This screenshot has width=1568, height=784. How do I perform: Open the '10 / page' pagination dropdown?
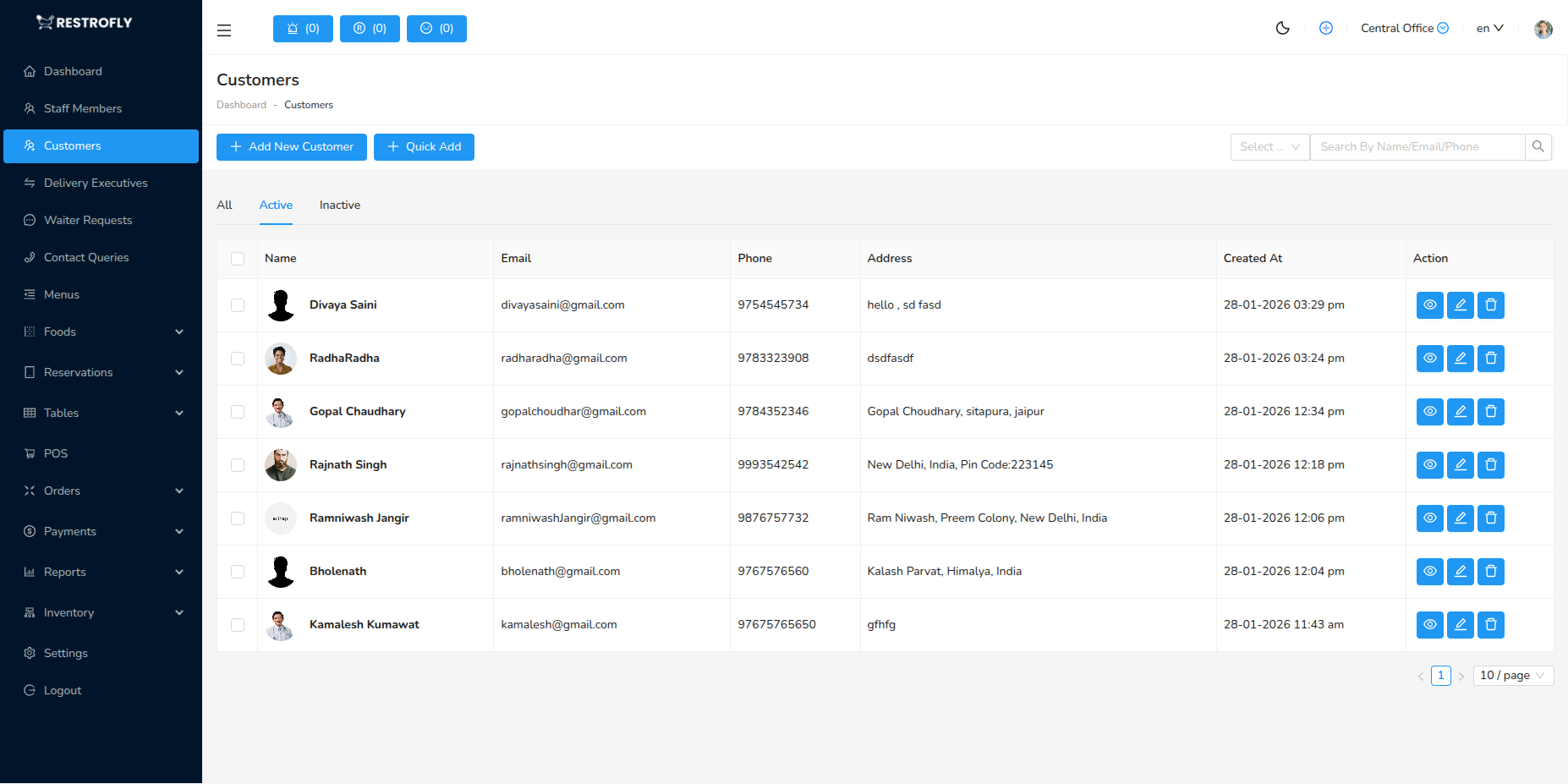pos(1512,675)
